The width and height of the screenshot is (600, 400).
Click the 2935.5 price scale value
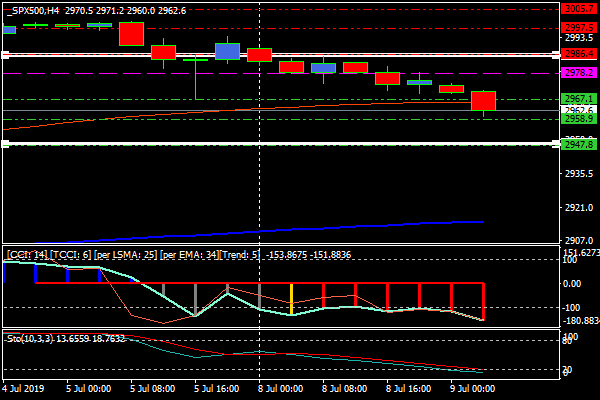579,174
